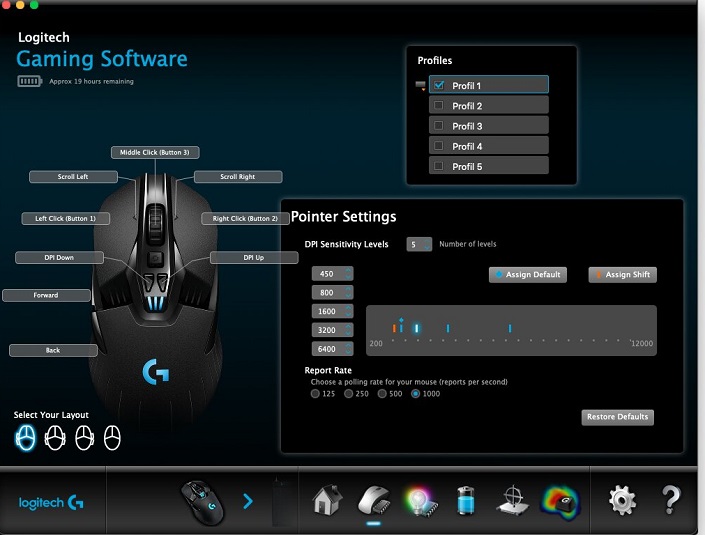
Task: Select the 125 report rate option
Action: point(315,394)
